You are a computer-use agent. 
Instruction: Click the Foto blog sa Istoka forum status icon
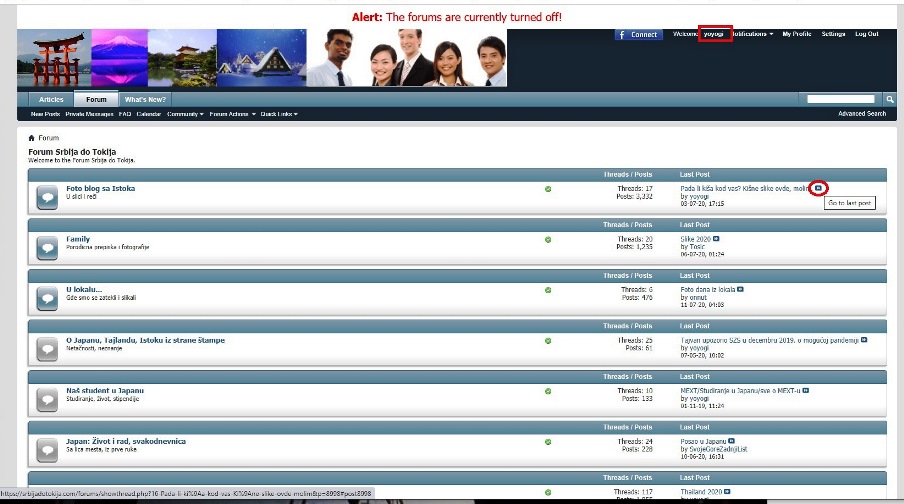[47, 197]
